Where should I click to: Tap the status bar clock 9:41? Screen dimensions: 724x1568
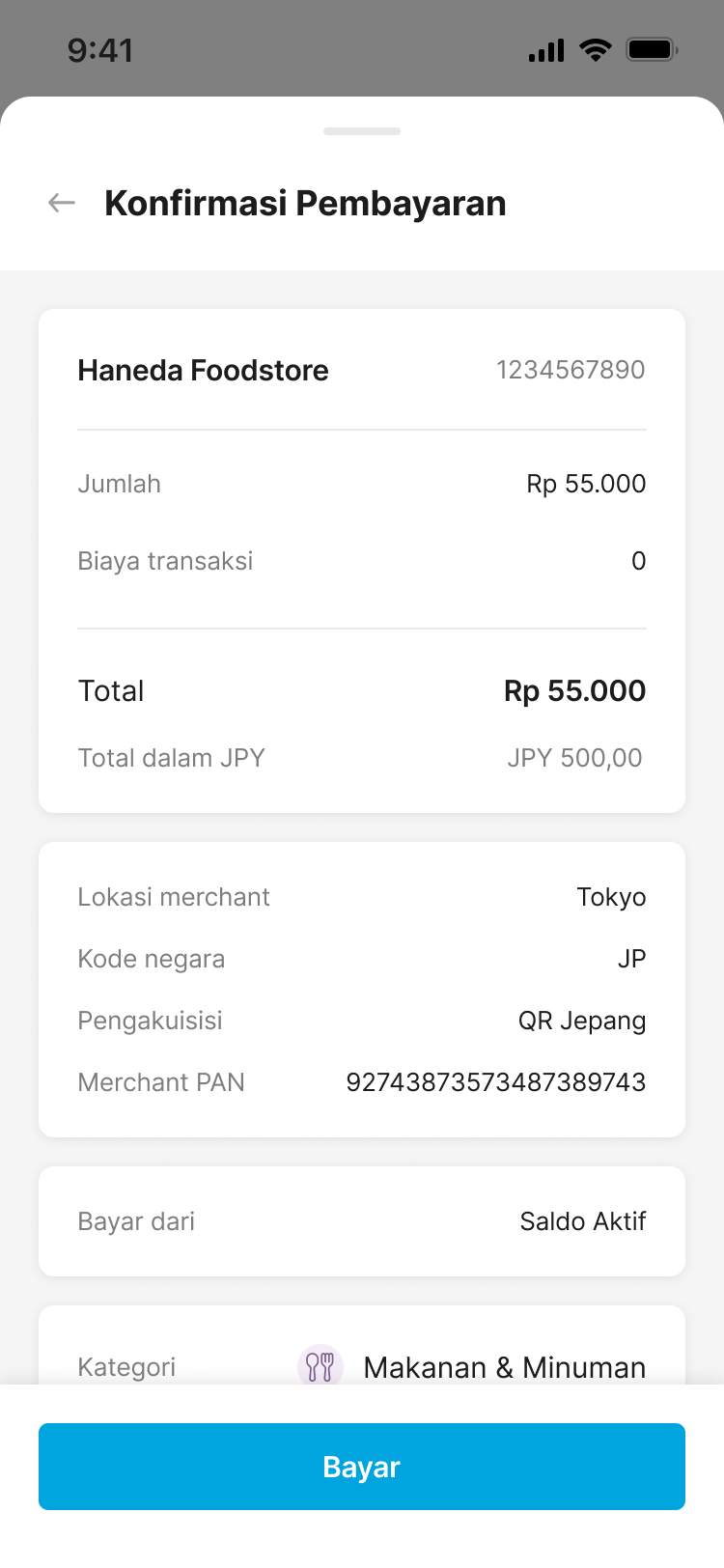click(100, 50)
